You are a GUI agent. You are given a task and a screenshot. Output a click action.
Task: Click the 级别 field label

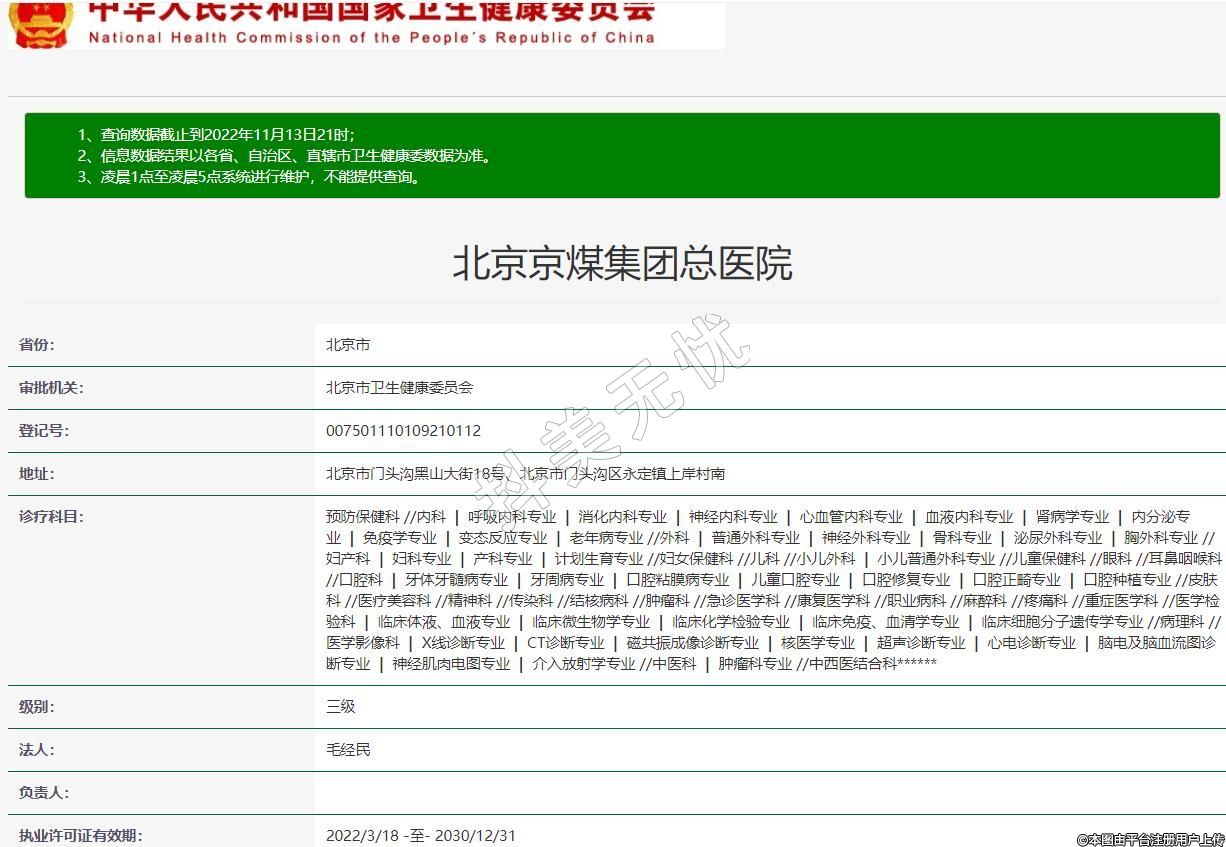(x=37, y=707)
